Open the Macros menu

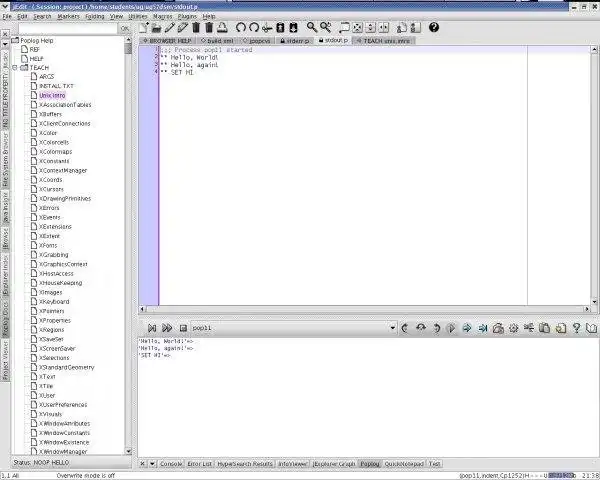click(x=163, y=16)
